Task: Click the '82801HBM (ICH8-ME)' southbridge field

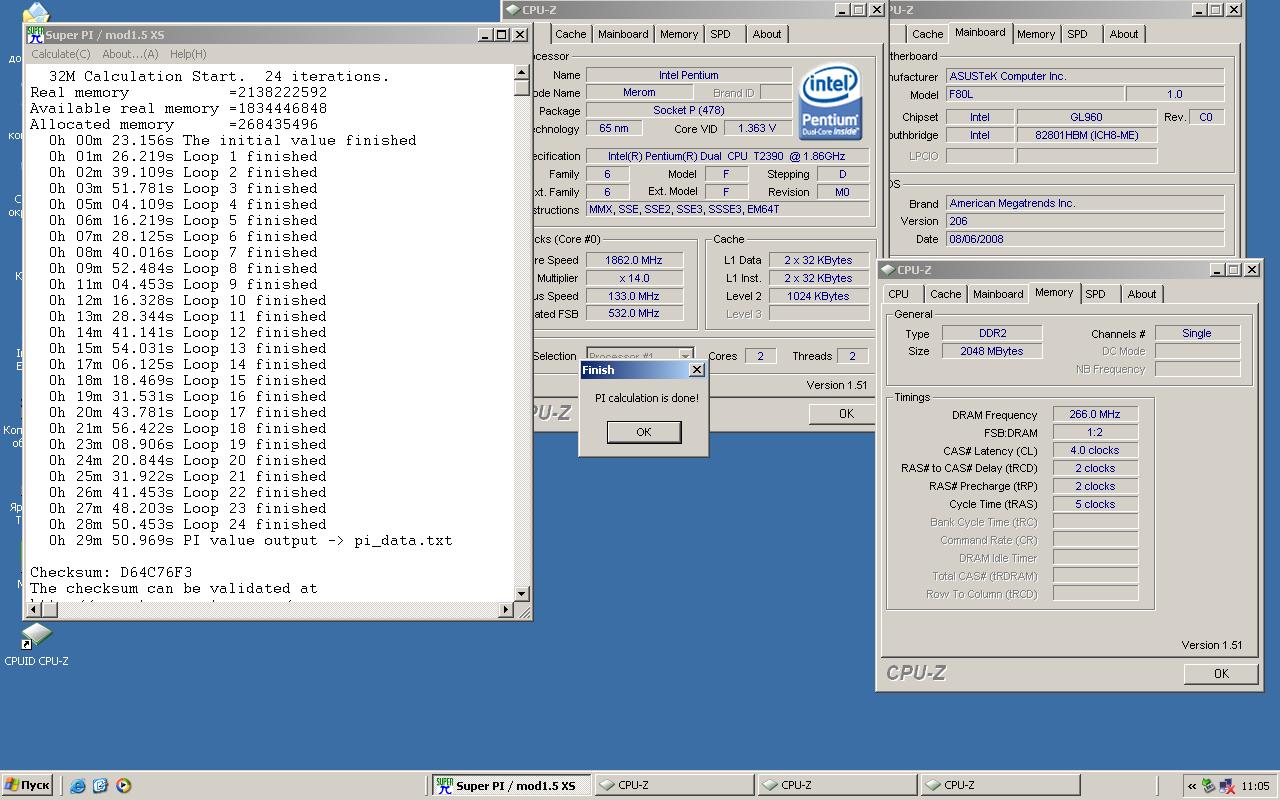Action: pos(1086,135)
